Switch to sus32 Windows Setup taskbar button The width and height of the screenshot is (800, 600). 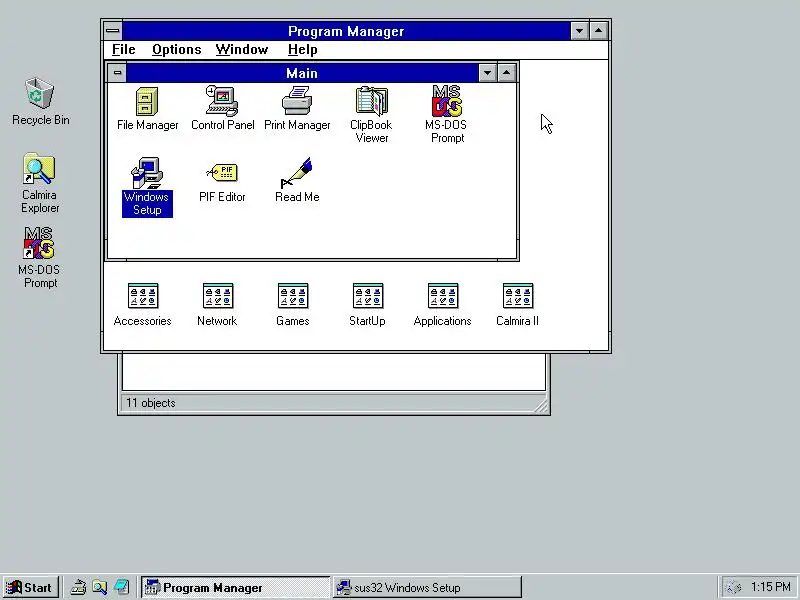click(427, 587)
